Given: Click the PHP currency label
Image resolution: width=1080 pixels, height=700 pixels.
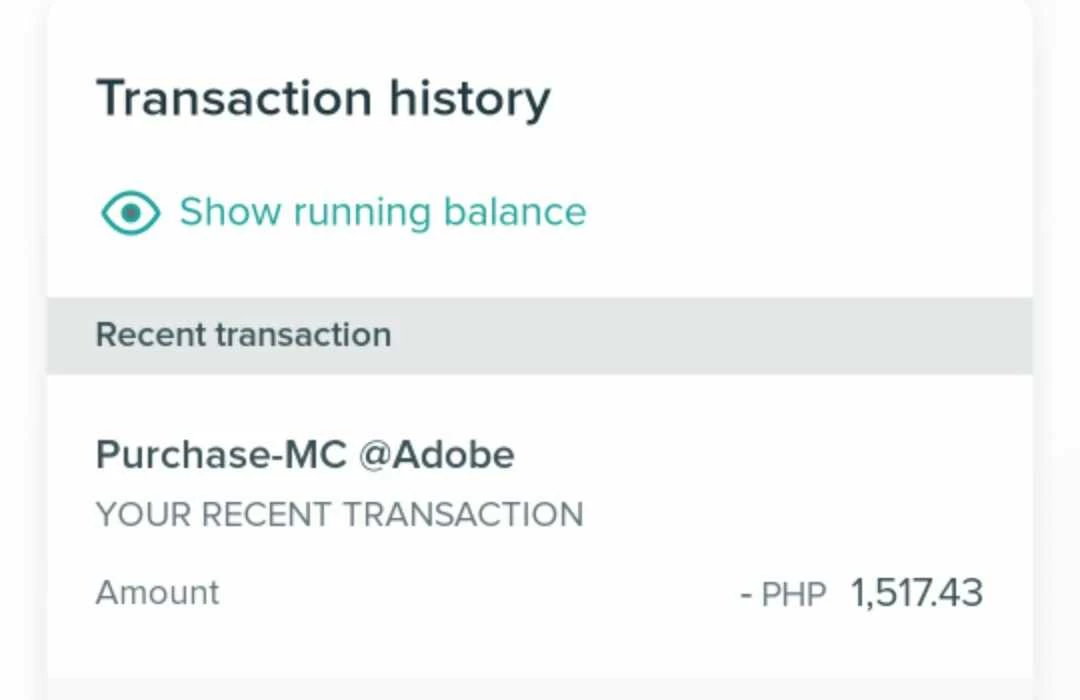Looking at the screenshot, I should [794, 595].
